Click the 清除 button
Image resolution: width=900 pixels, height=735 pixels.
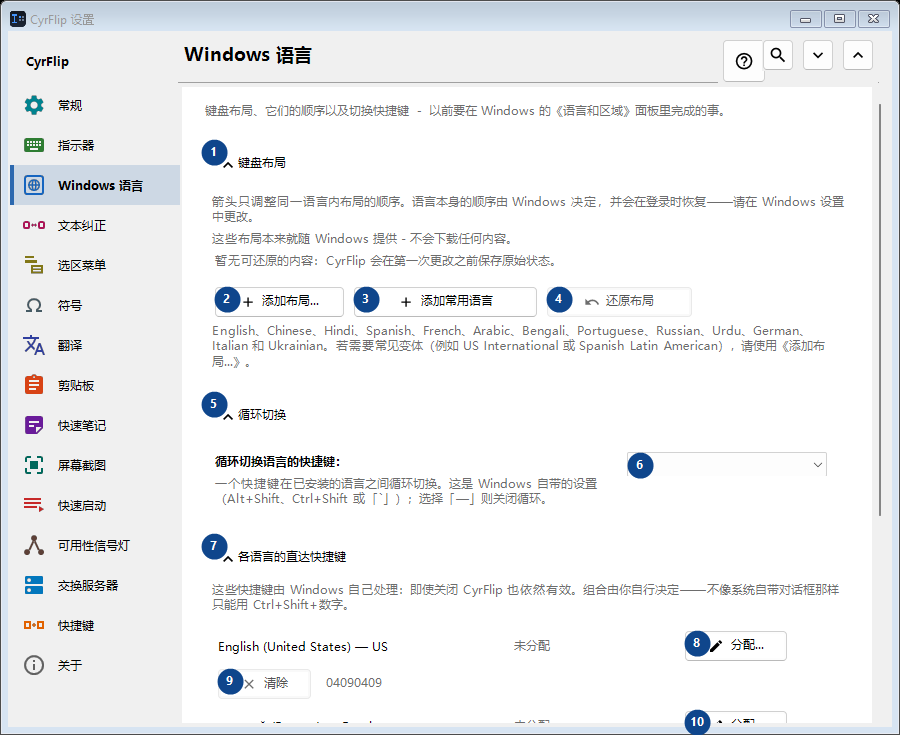(265, 684)
